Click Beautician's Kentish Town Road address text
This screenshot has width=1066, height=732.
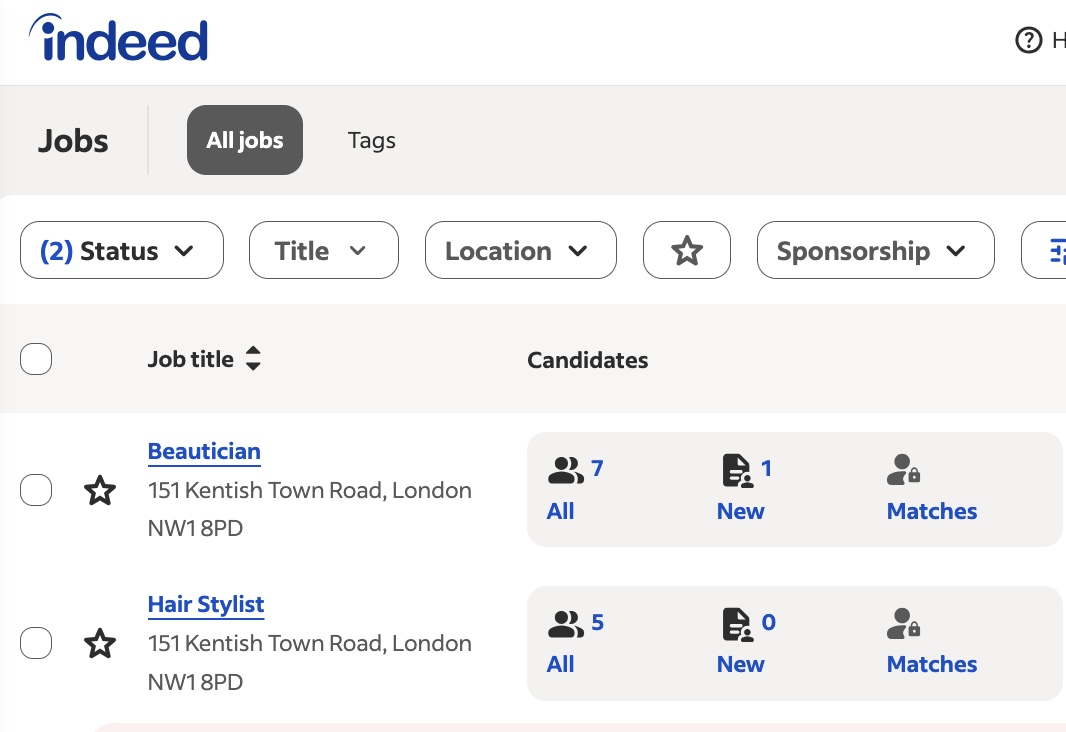point(309,490)
